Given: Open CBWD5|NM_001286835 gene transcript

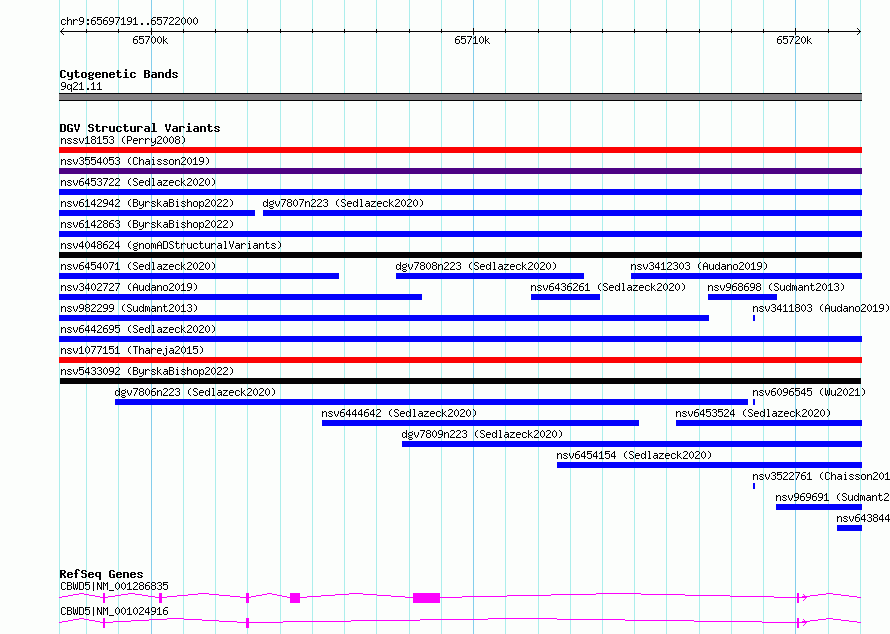Looking at the screenshot, I should point(460,597).
